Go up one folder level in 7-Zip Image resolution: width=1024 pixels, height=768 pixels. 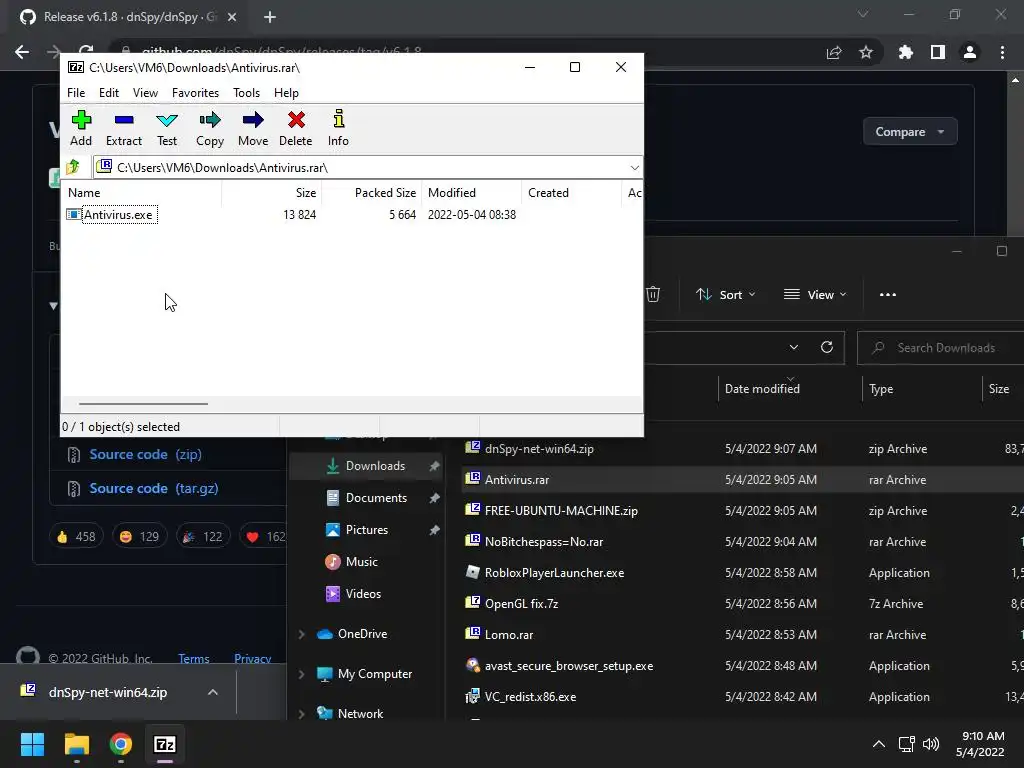click(73, 167)
